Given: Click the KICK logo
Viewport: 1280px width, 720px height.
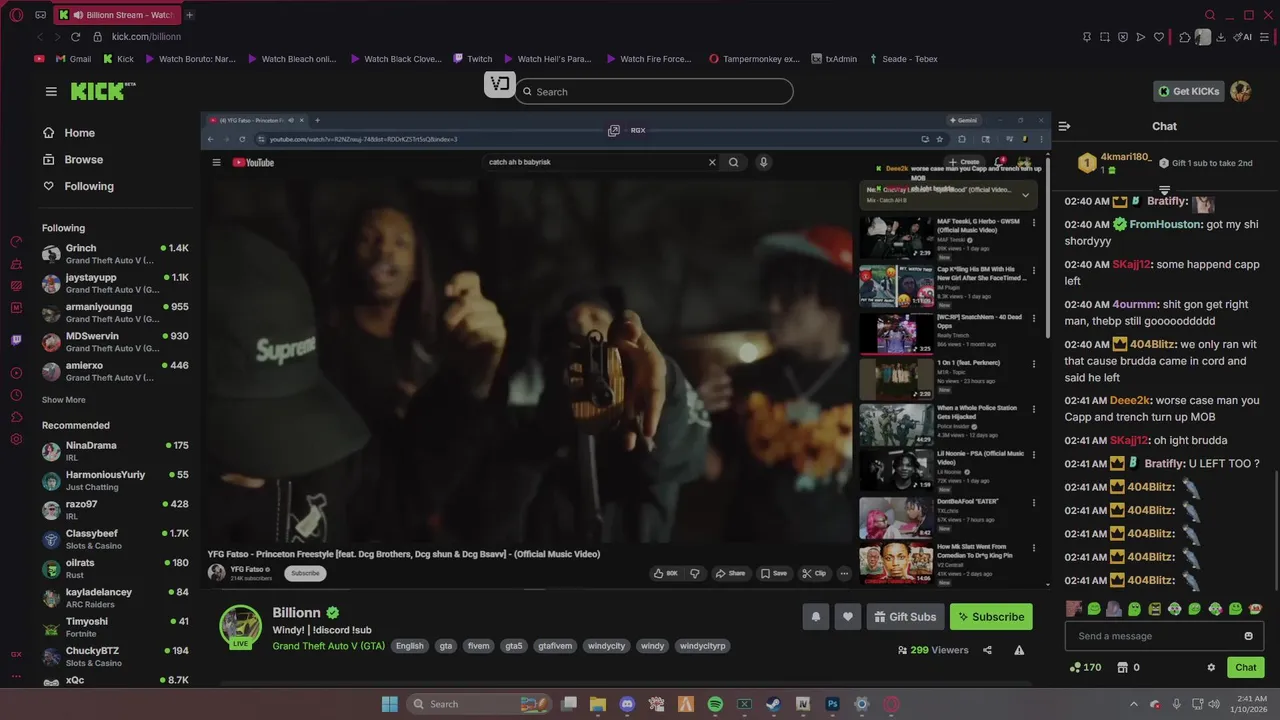Looking at the screenshot, I should point(102,91).
